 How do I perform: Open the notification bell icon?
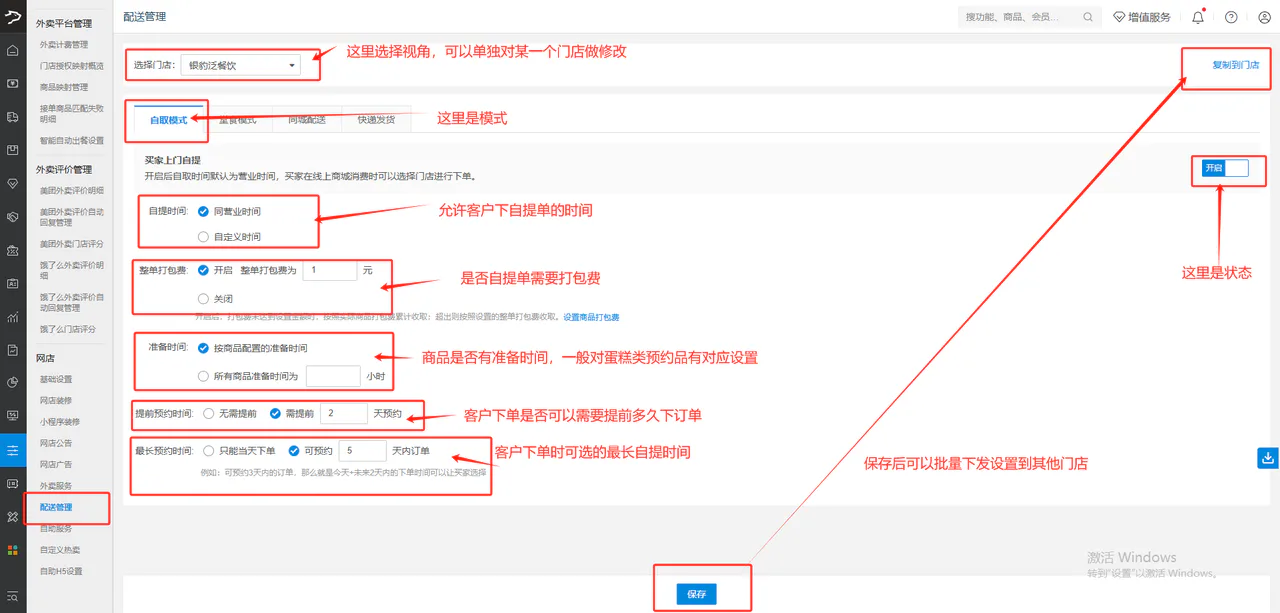[x=1198, y=17]
